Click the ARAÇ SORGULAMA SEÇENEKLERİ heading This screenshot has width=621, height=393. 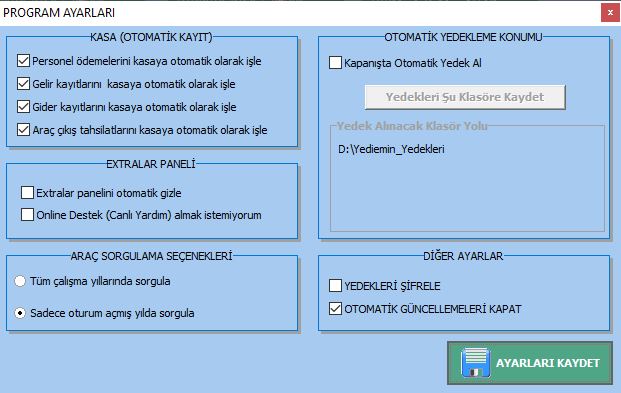151,256
